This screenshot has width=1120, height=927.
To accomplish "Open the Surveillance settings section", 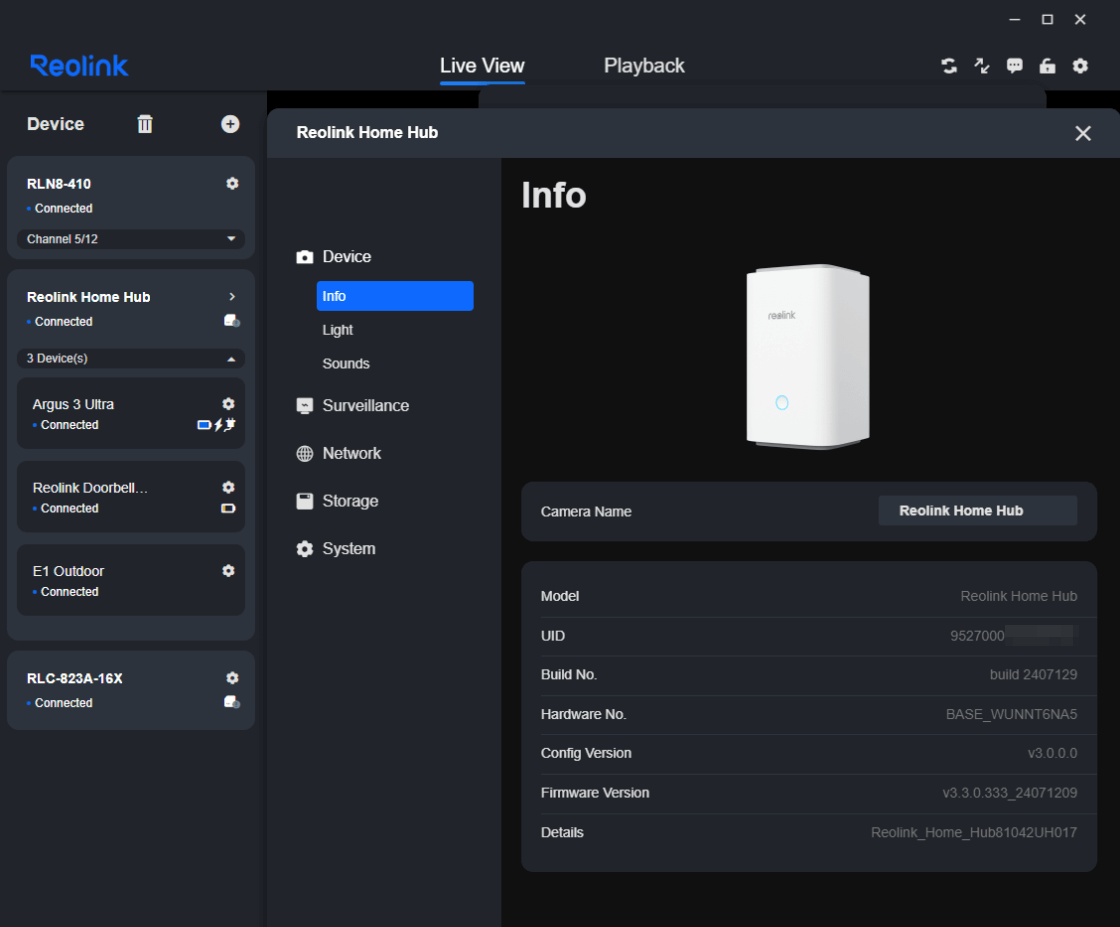I will pyautogui.click(x=366, y=406).
